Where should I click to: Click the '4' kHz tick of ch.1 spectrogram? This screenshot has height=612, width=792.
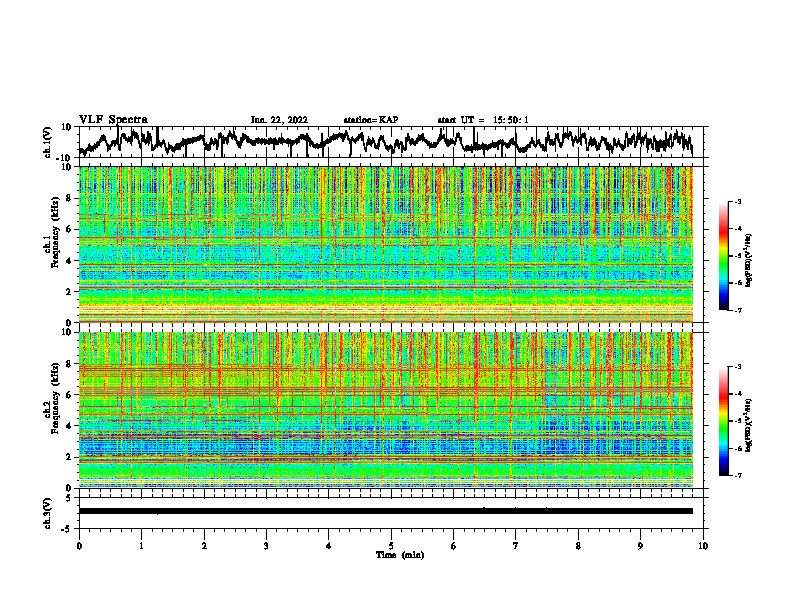69,261
